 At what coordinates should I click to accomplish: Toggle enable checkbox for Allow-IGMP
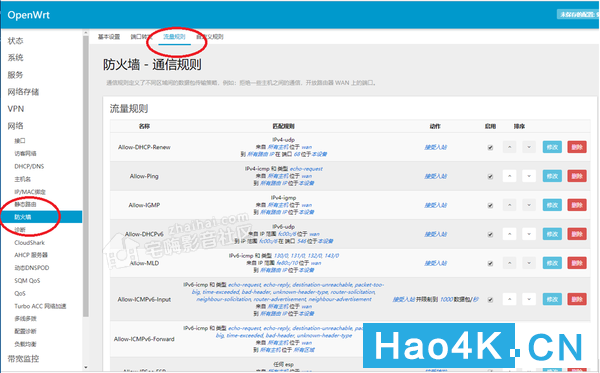(490, 205)
